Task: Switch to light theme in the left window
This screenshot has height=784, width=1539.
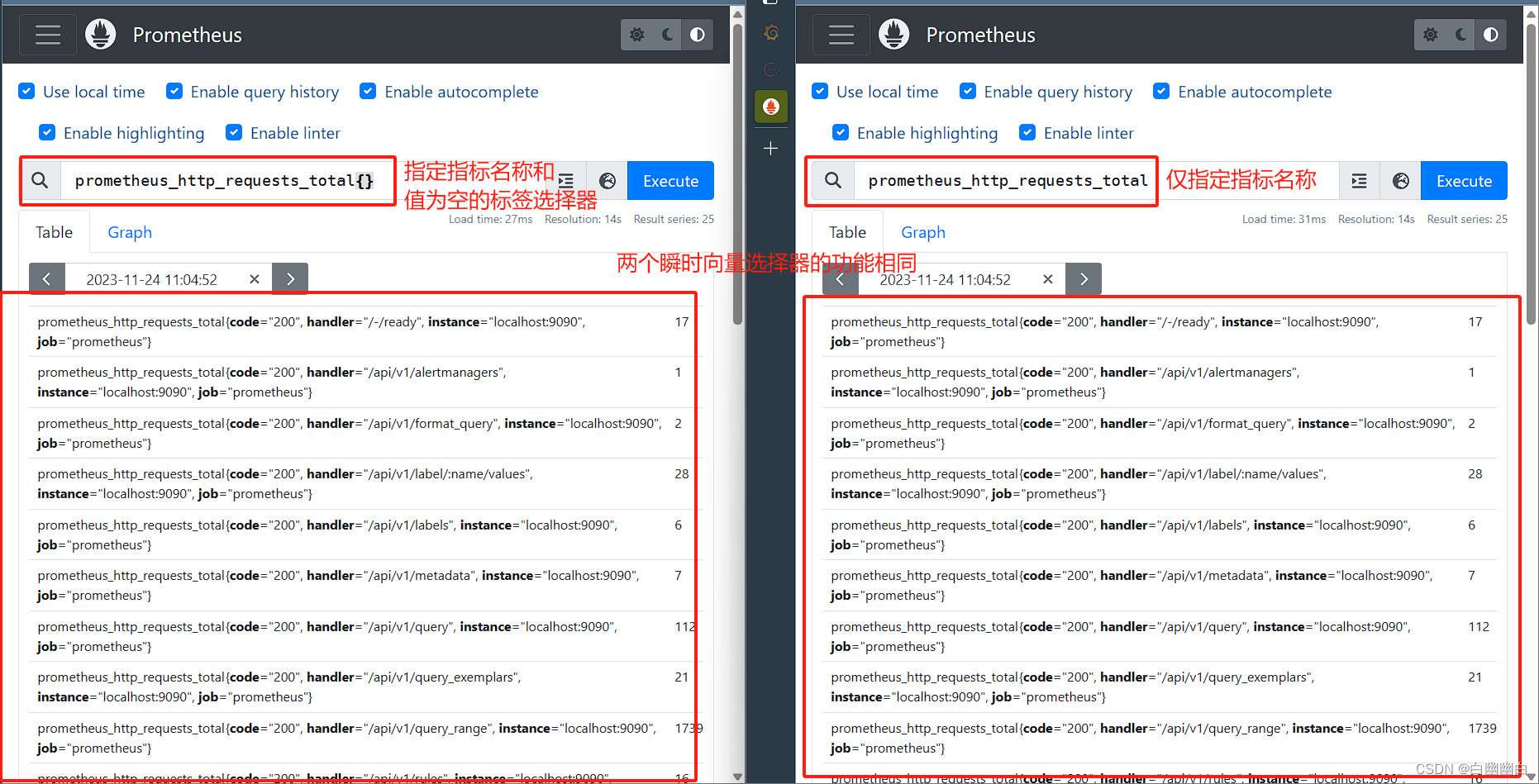Action: [637, 35]
